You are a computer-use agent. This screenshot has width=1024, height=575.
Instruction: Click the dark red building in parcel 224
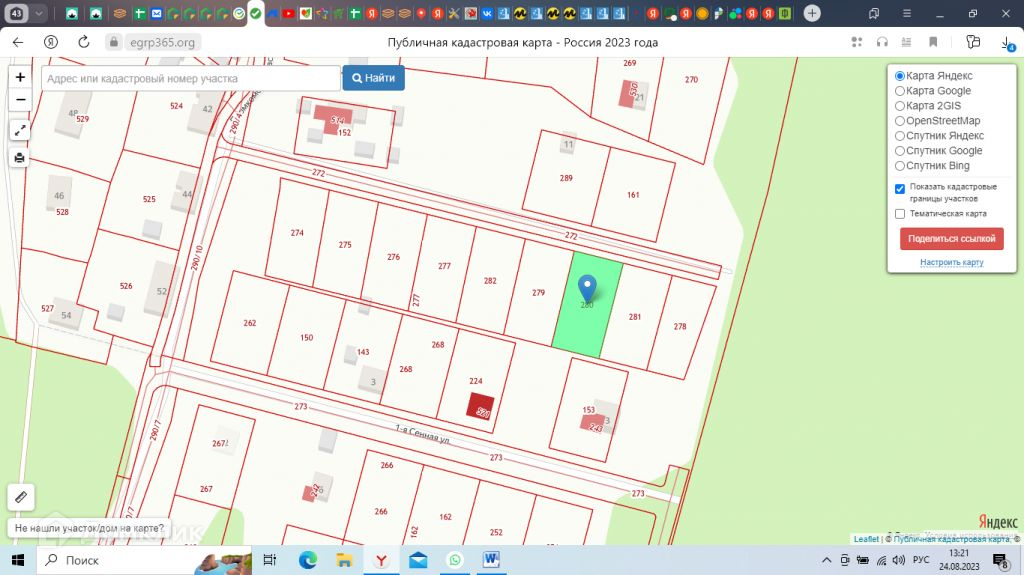click(480, 405)
